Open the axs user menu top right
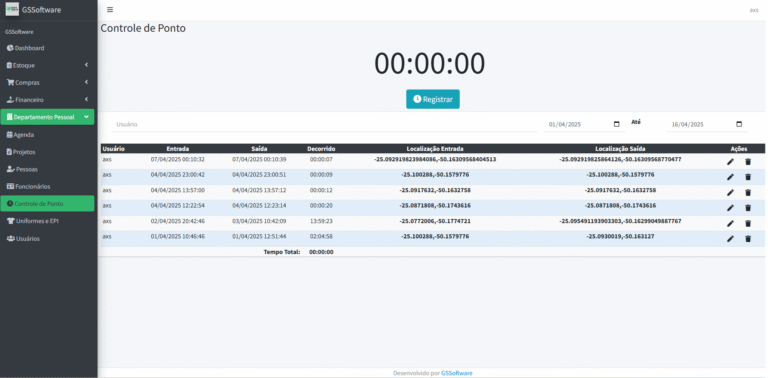The width and height of the screenshot is (768, 378). click(x=753, y=10)
